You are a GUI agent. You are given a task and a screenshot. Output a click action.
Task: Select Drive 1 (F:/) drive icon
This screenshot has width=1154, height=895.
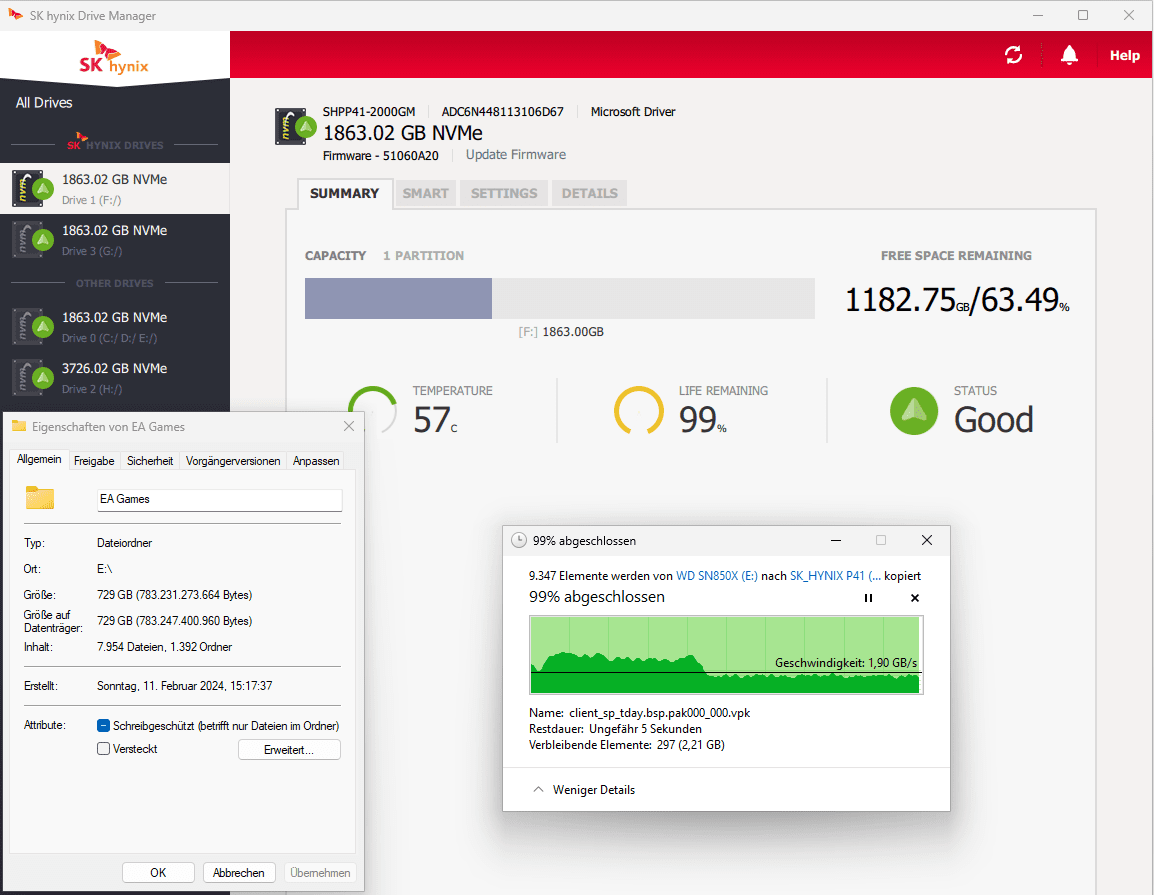point(32,188)
